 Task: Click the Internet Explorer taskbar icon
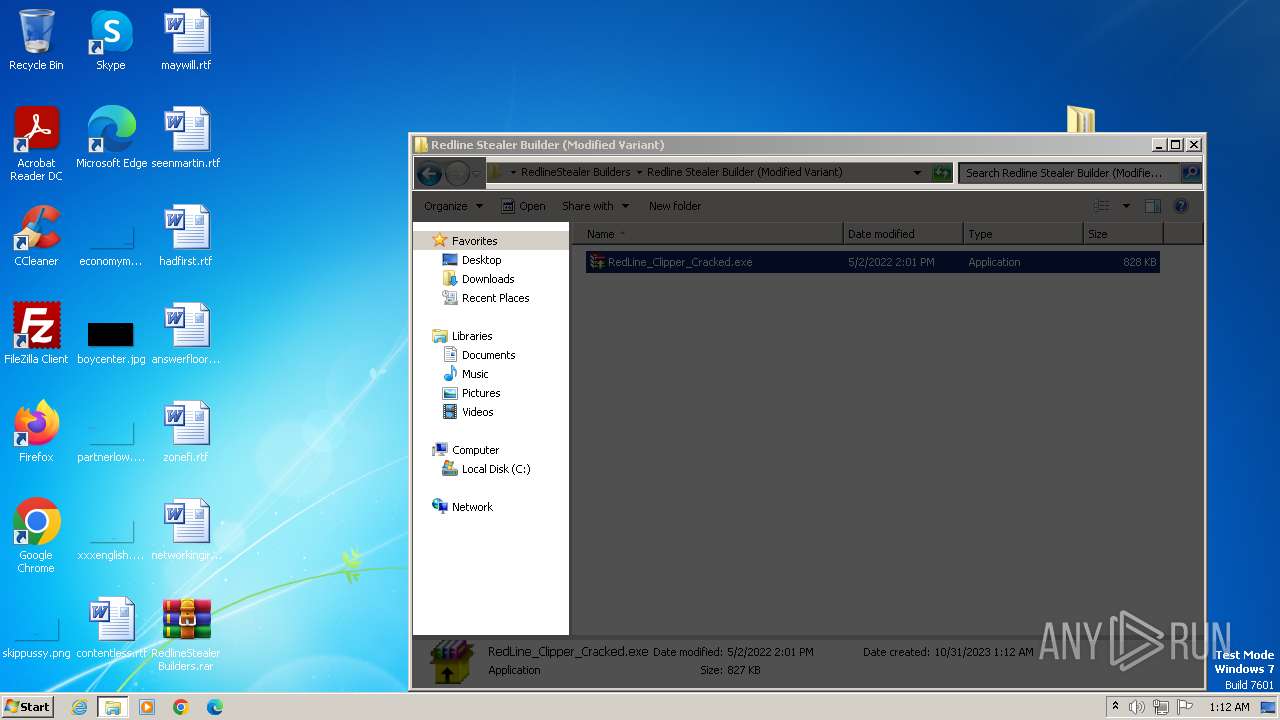coord(79,707)
